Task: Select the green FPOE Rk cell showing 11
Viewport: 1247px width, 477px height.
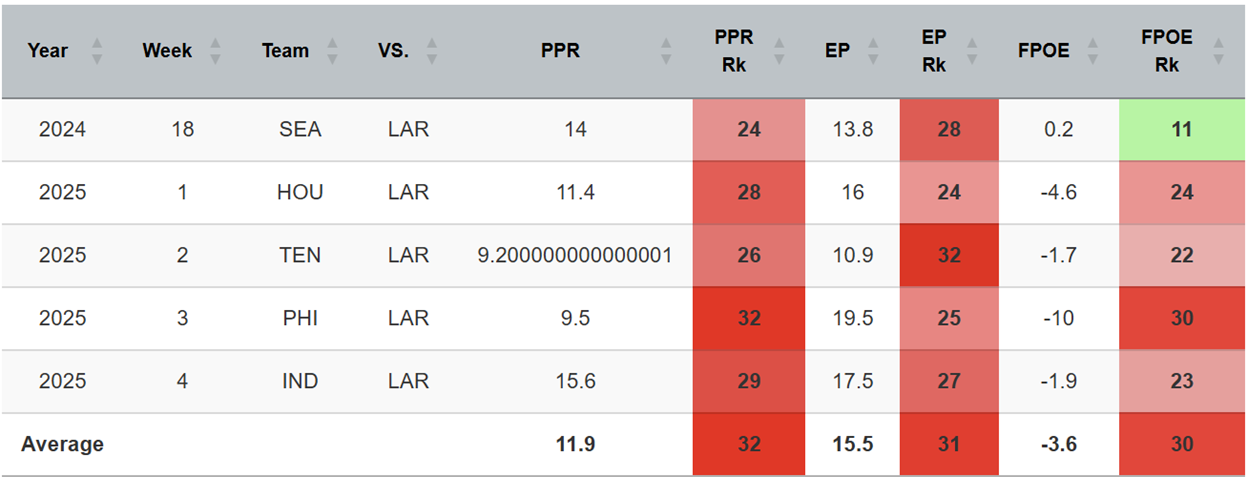Action: coord(1182,130)
